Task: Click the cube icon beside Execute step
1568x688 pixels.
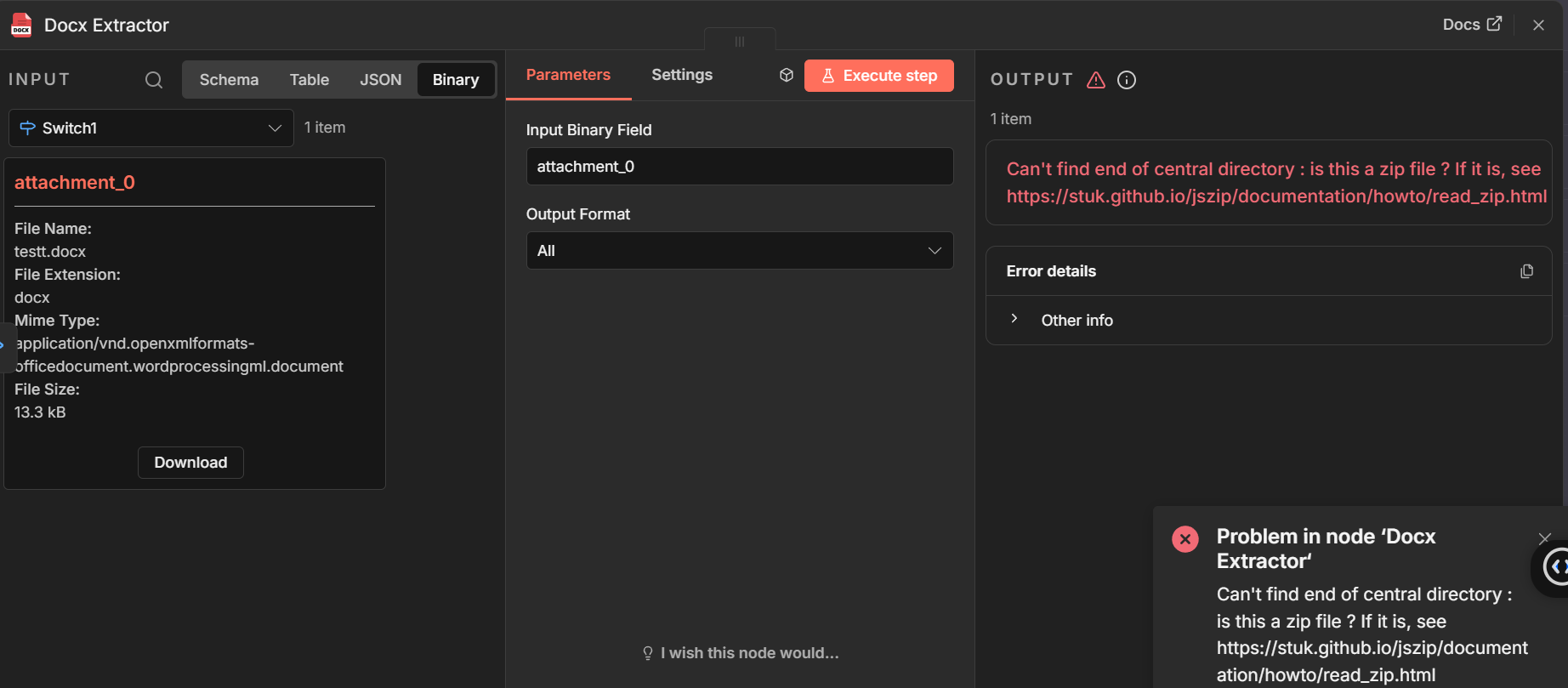Action: [787, 76]
